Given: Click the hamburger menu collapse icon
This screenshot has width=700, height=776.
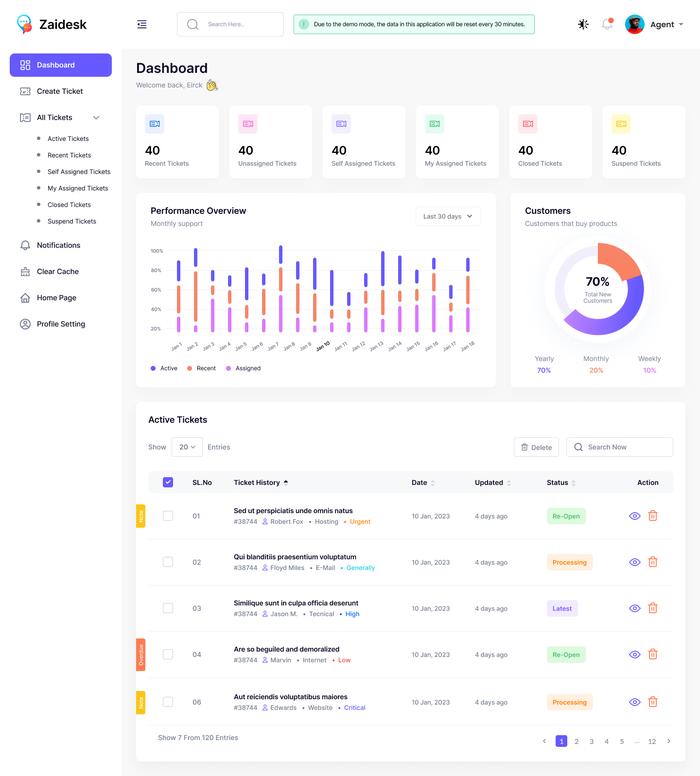Looking at the screenshot, I should pyautogui.click(x=142, y=24).
